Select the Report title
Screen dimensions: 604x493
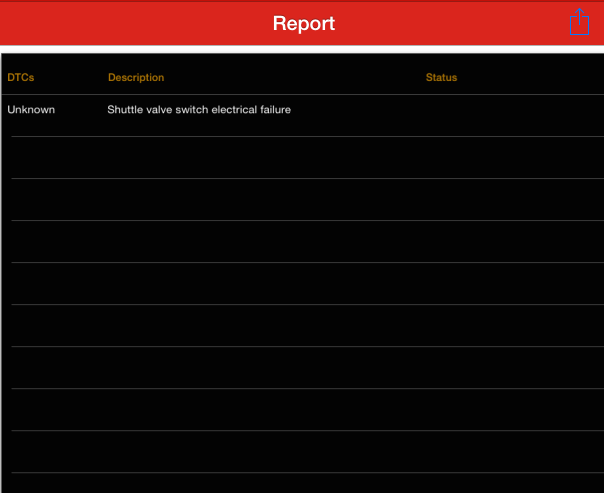pos(304,23)
